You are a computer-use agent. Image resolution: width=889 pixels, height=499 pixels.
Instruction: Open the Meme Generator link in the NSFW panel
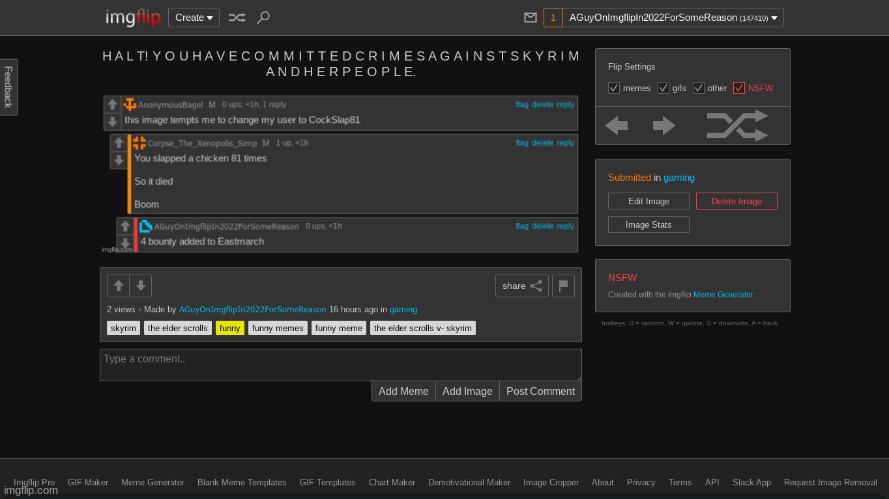click(x=723, y=294)
